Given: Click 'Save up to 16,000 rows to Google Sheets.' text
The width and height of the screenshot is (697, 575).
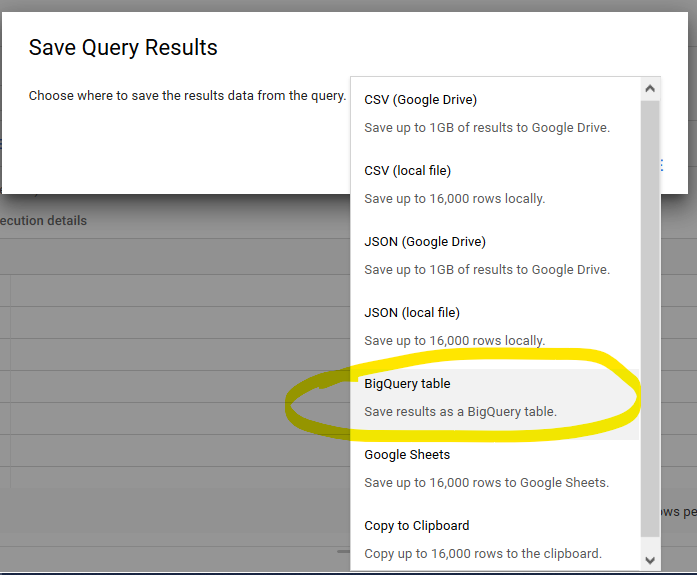Looking at the screenshot, I should 487,483.
